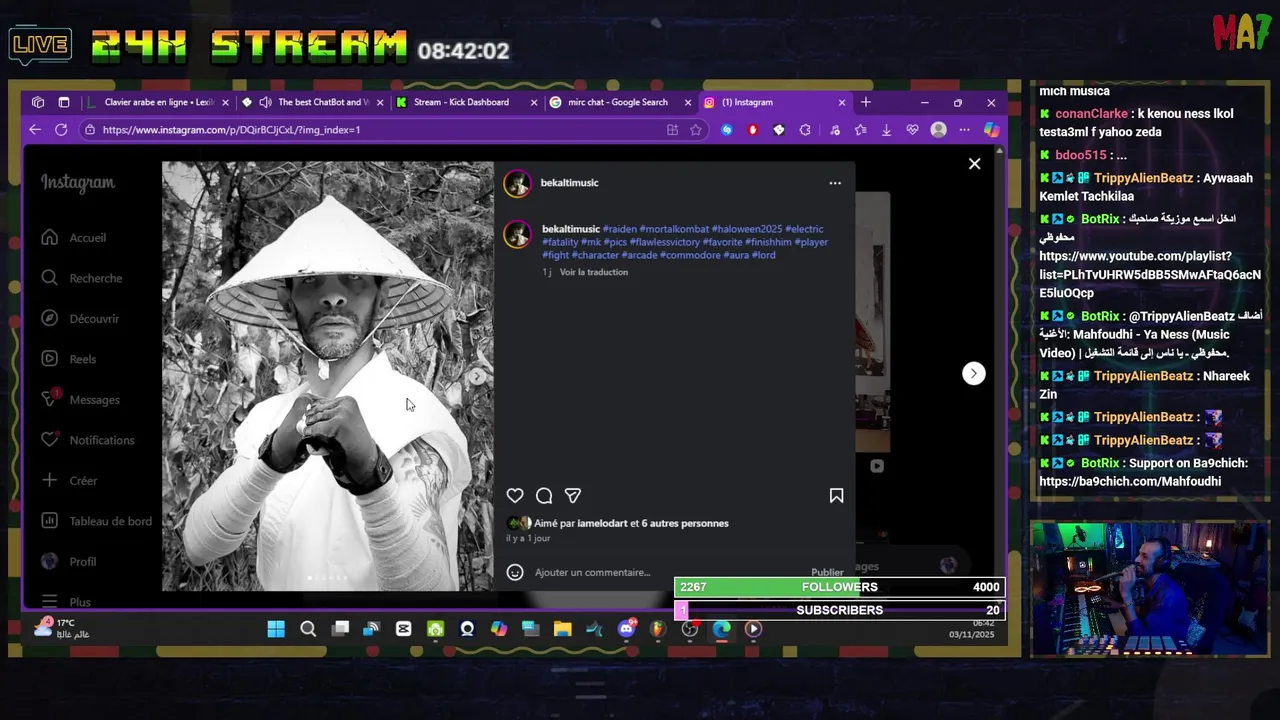
Task: Open Notifications in the sidebar
Action: pos(88,440)
